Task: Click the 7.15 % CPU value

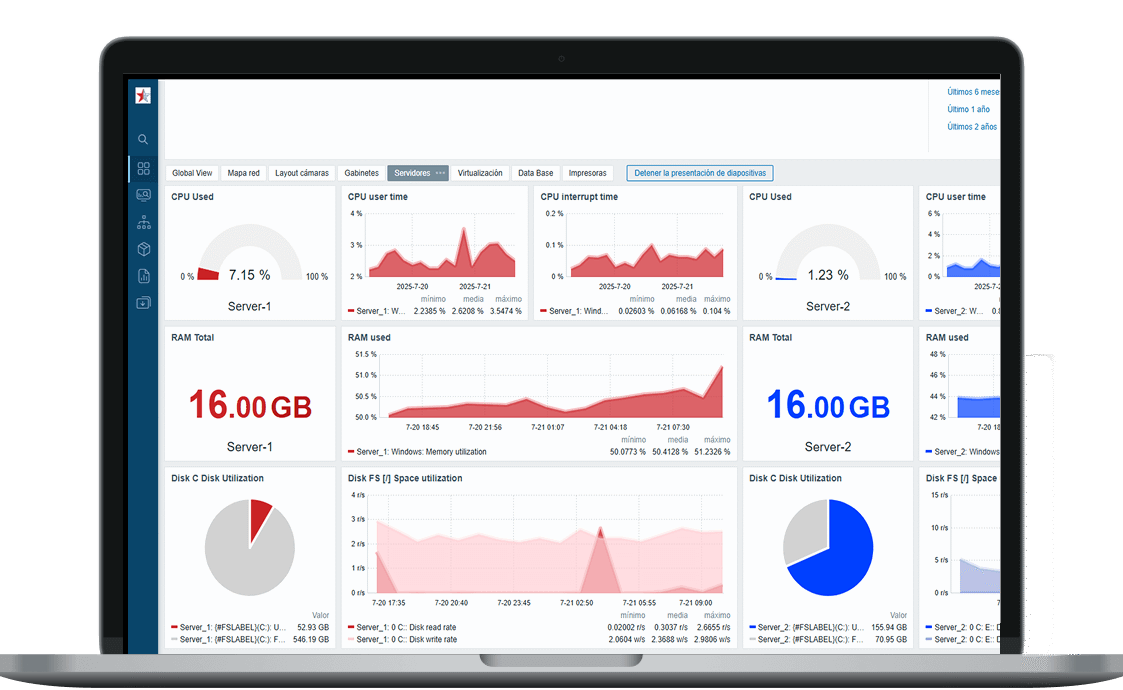Action: tap(249, 275)
